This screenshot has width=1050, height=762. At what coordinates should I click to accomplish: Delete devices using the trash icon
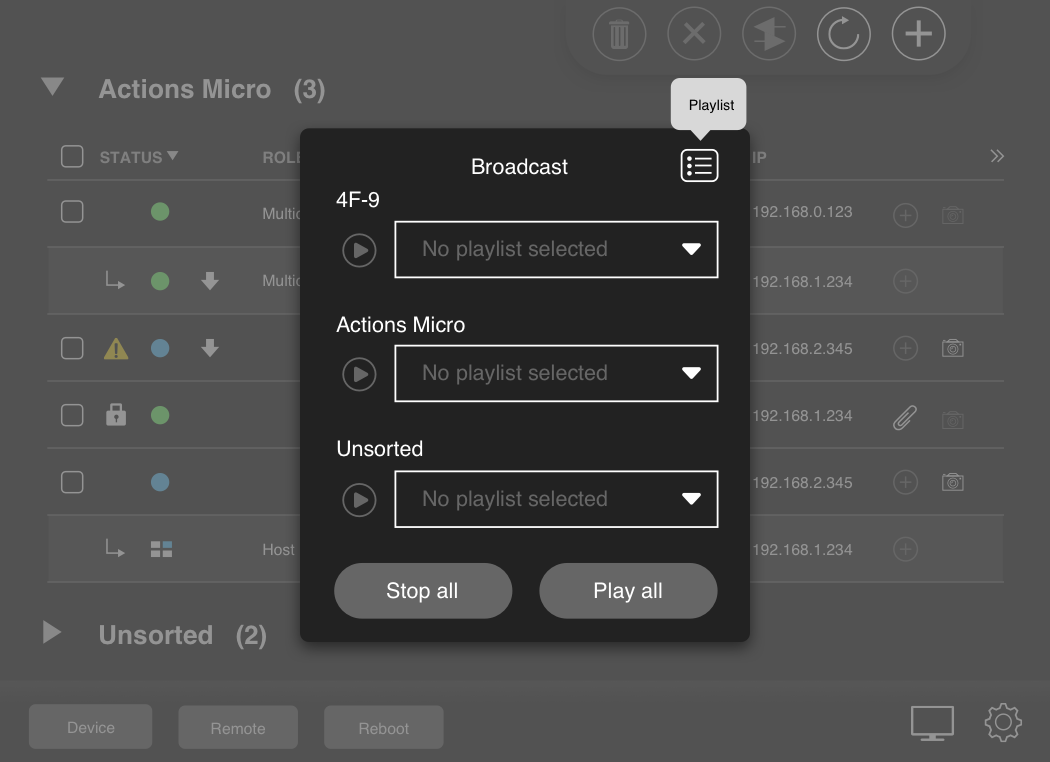click(619, 33)
